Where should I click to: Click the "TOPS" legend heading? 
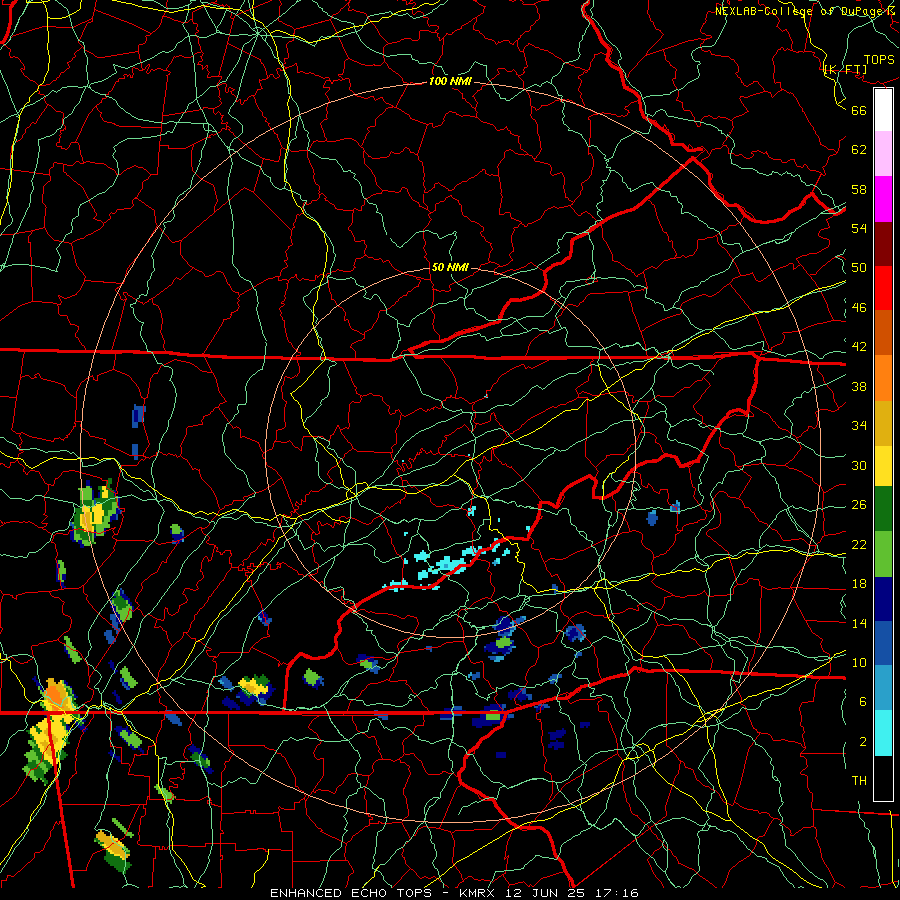pos(879,60)
